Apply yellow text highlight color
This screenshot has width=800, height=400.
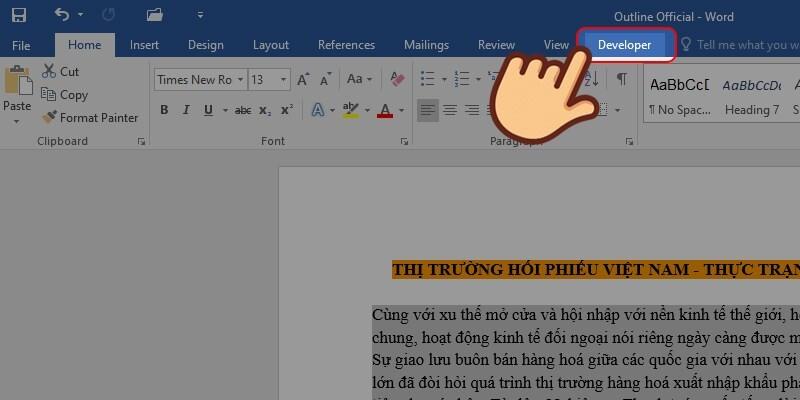351,110
